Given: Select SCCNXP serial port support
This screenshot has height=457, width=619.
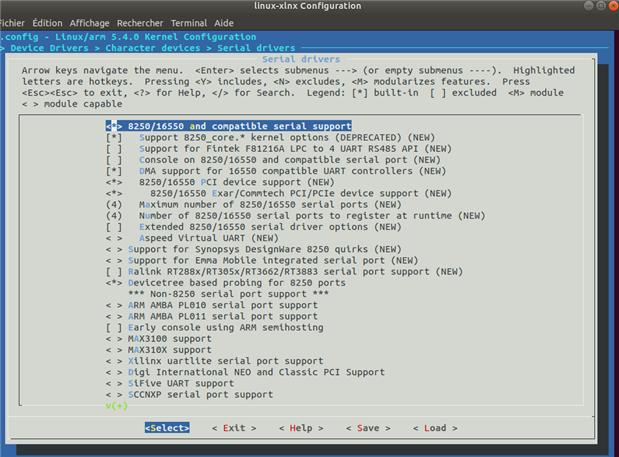Looking at the screenshot, I should [189, 394].
